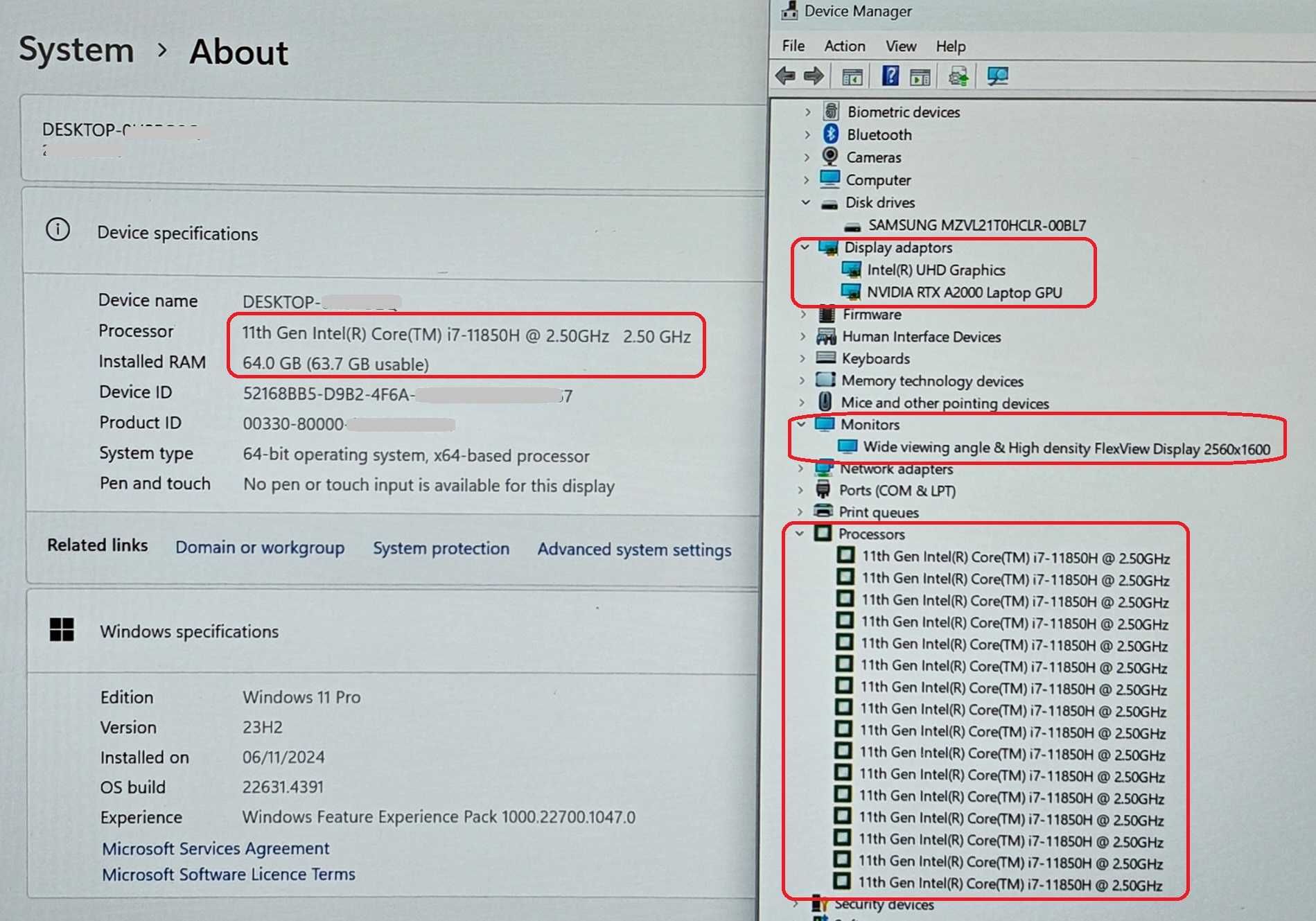Click the 64.0 GB installed RAM value
This screenshot has height=921, width=1316.
pos(335,364)
